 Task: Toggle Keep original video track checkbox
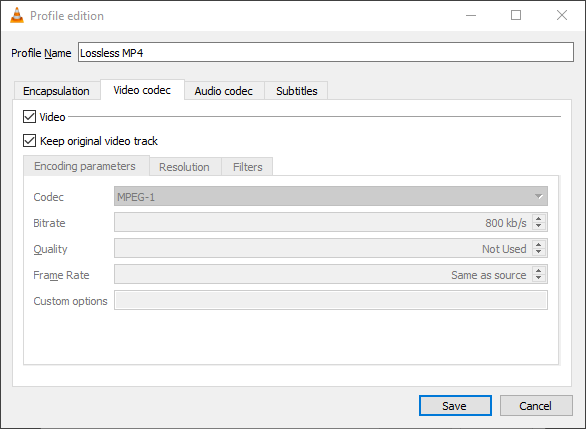pyautogui.click(x=30, y=141)
